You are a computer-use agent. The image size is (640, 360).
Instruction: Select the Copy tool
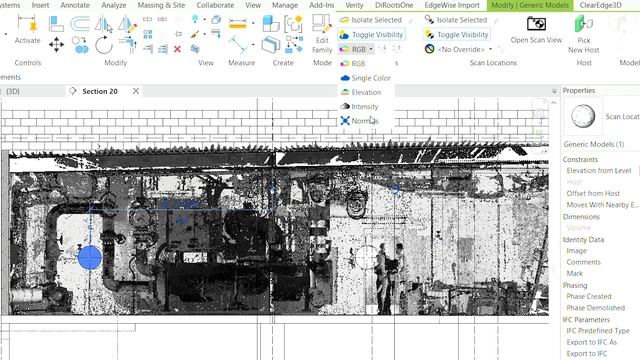(80, 45)
